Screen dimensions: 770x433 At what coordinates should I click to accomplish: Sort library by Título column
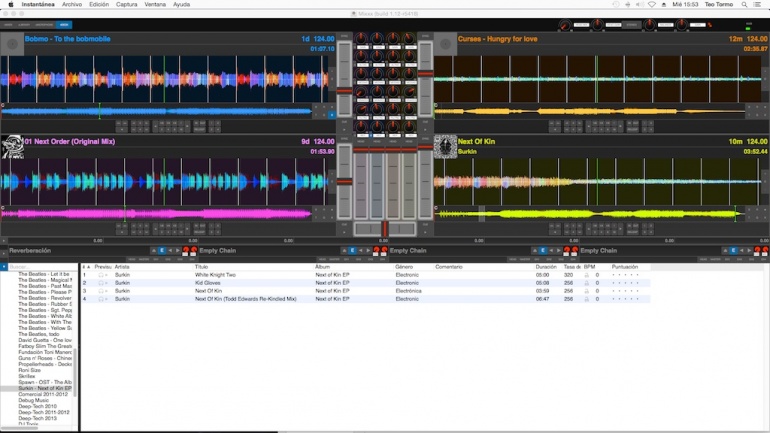tap(201, 267)
